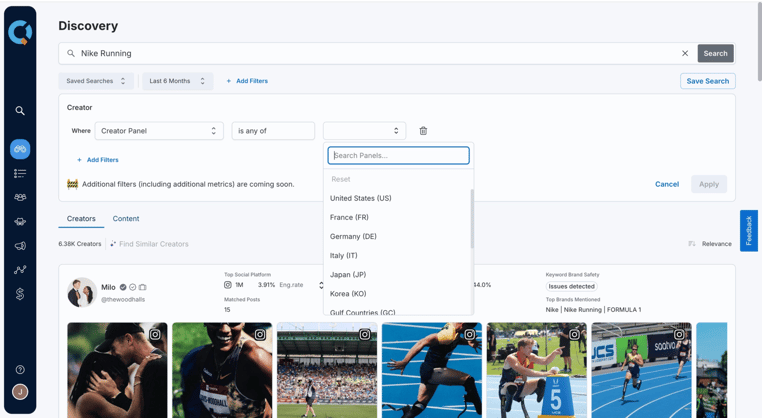Viewport: 762px width, 418px height.
Task: Open the user avatar J profile
Action: [x=20, y=392]
